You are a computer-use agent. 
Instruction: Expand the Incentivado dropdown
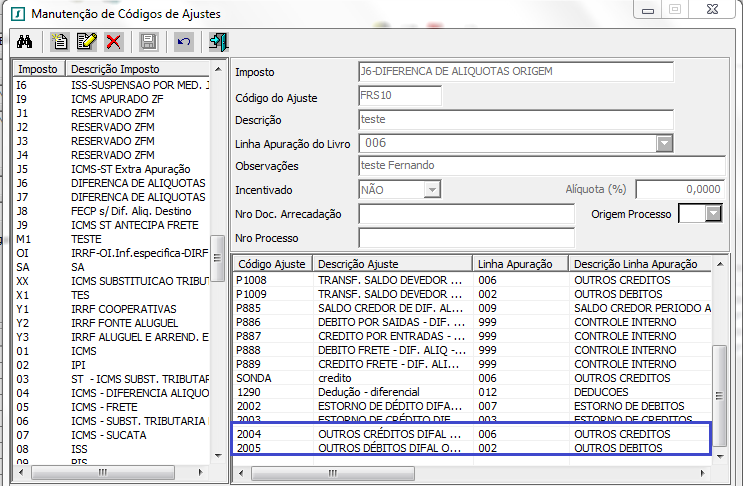pyautogui.click(x=431, y=189)
